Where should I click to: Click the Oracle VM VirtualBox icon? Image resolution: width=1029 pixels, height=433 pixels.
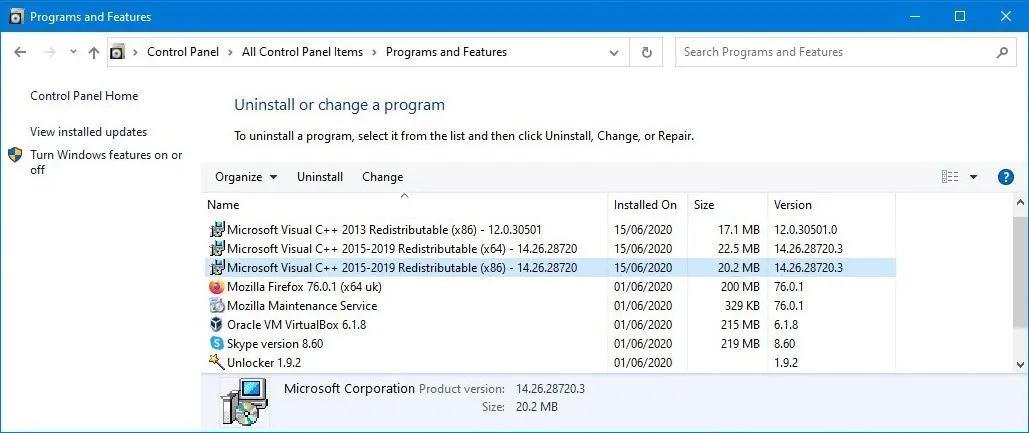tap(217, 324)
